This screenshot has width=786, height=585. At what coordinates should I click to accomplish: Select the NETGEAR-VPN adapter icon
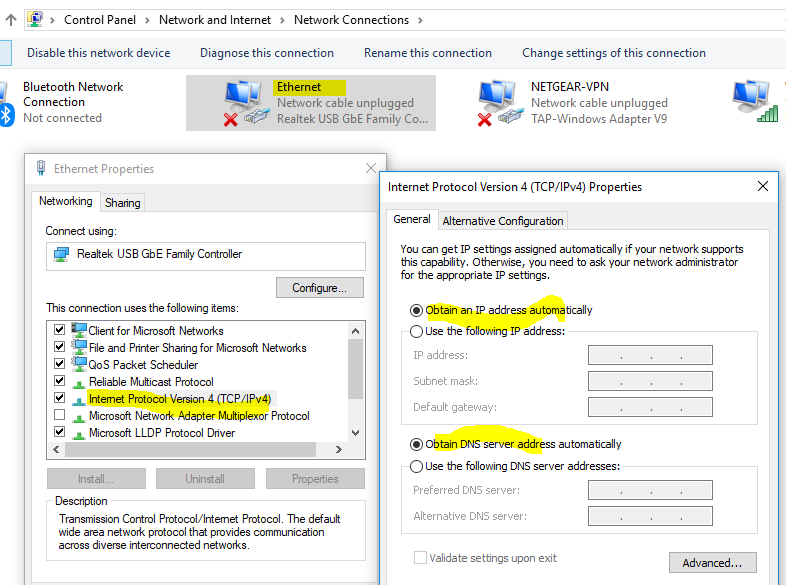pos(501,103)
